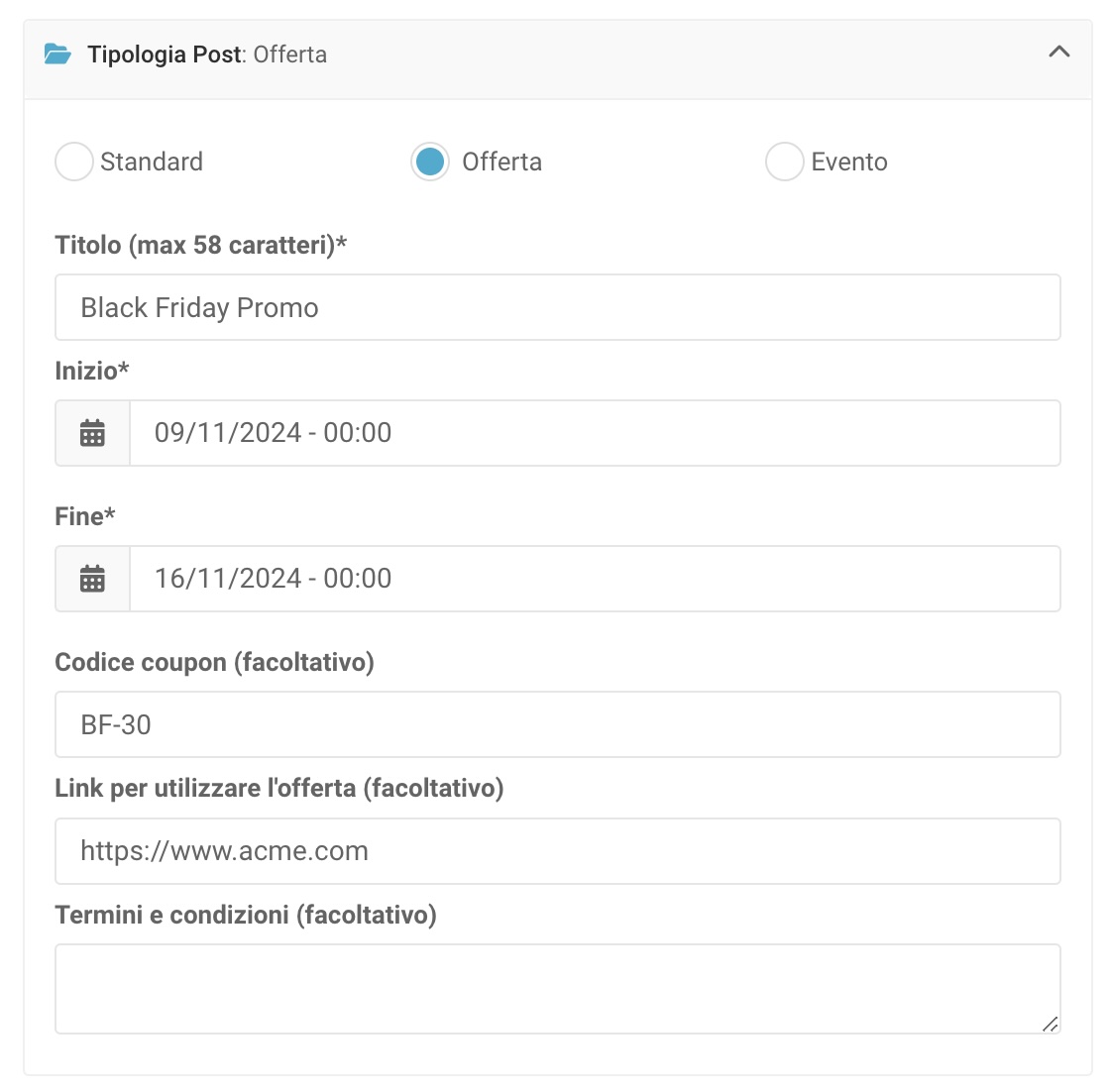The width and height of the screenshot is (1110, 1092).
Task: Click the open folder icon beside Tipologia Post
Action: coord(58,55)
